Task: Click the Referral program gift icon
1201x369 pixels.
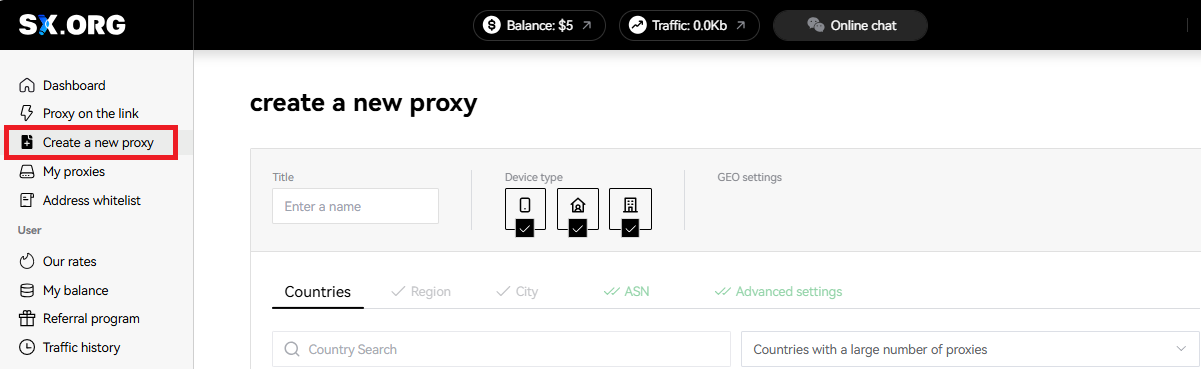Action: click(x=27, y=319)
